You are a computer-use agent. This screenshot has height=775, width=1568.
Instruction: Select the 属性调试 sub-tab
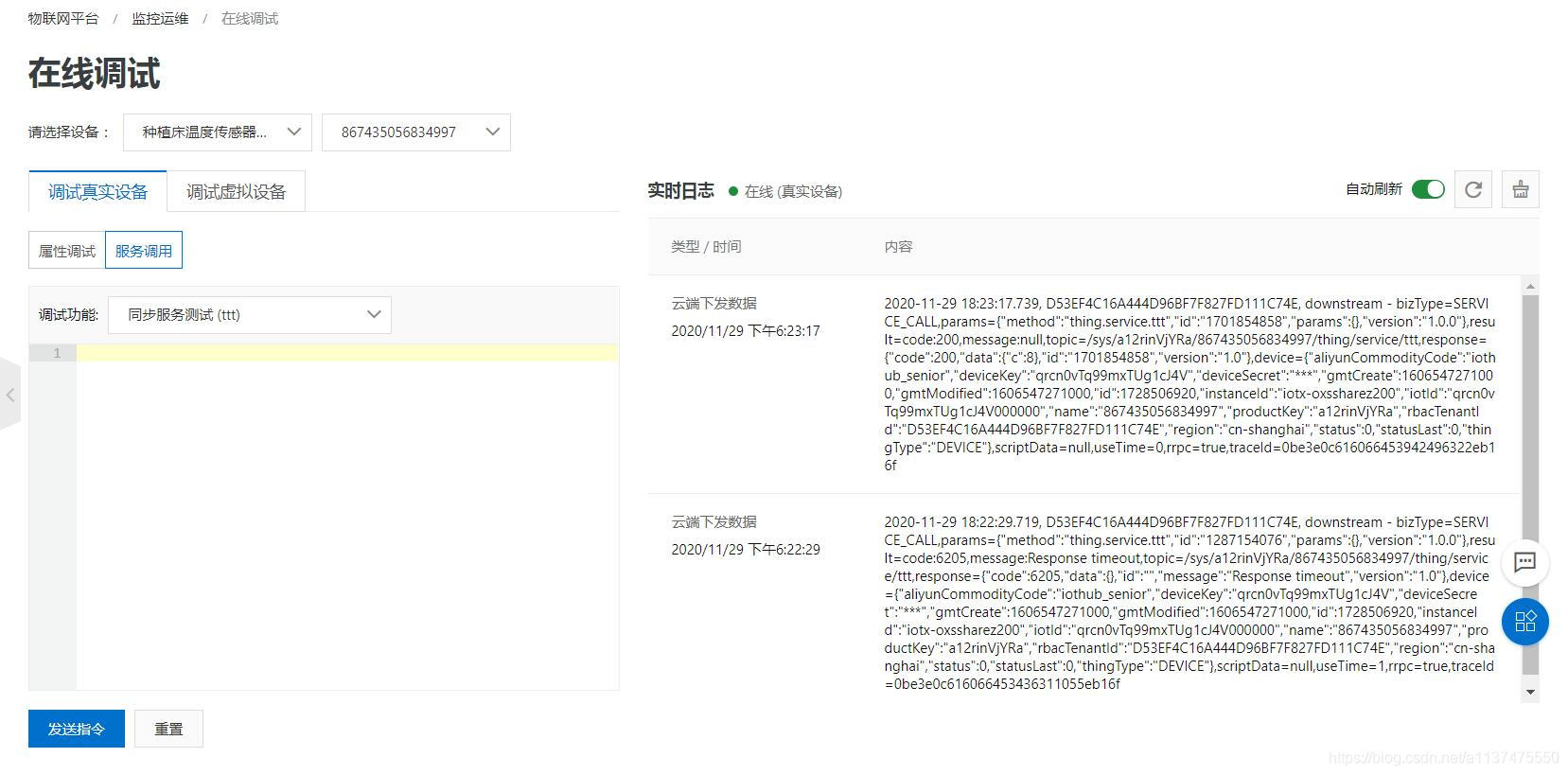coord(67,251)
